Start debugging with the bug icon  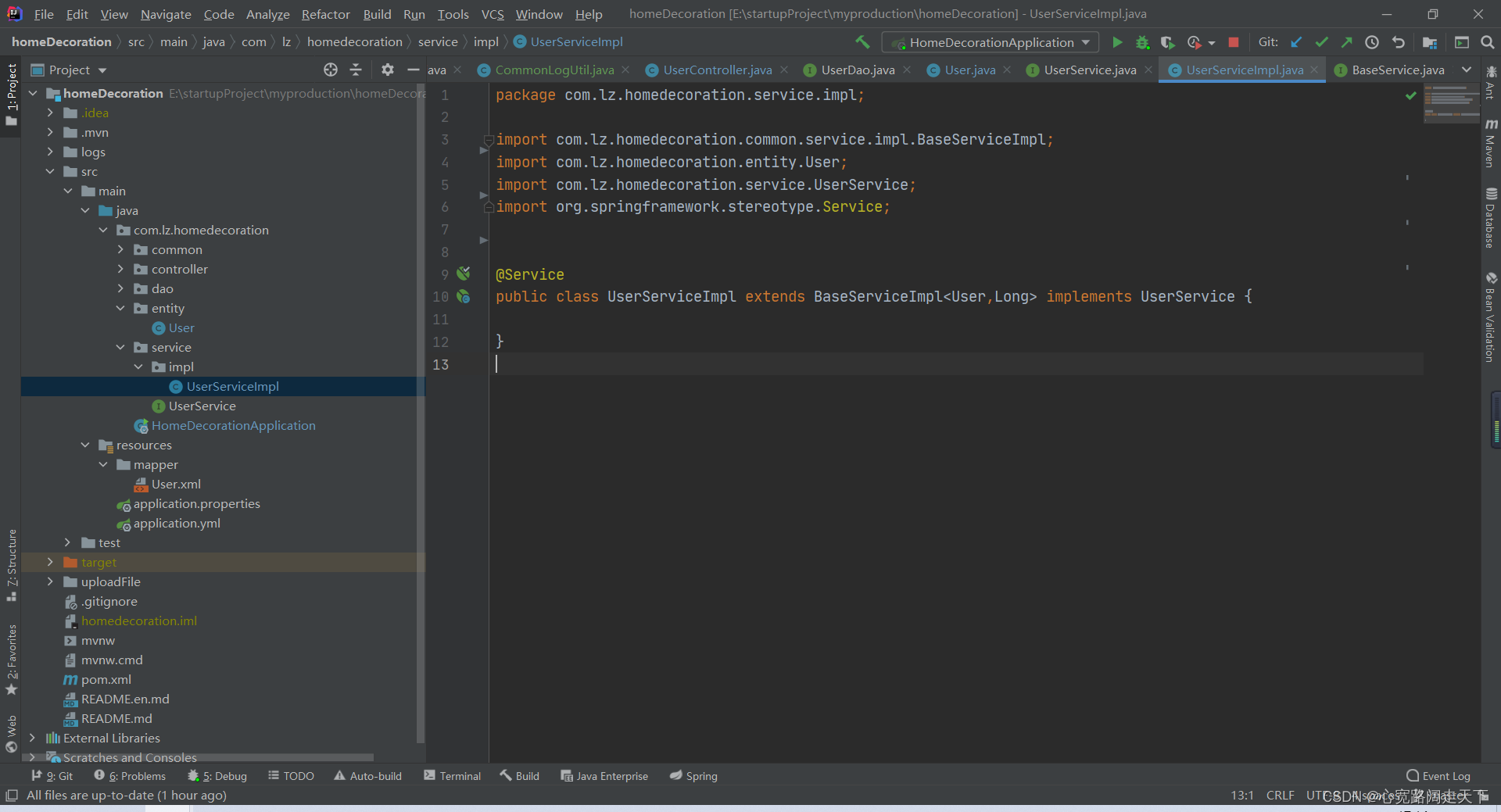(1142, 42)
